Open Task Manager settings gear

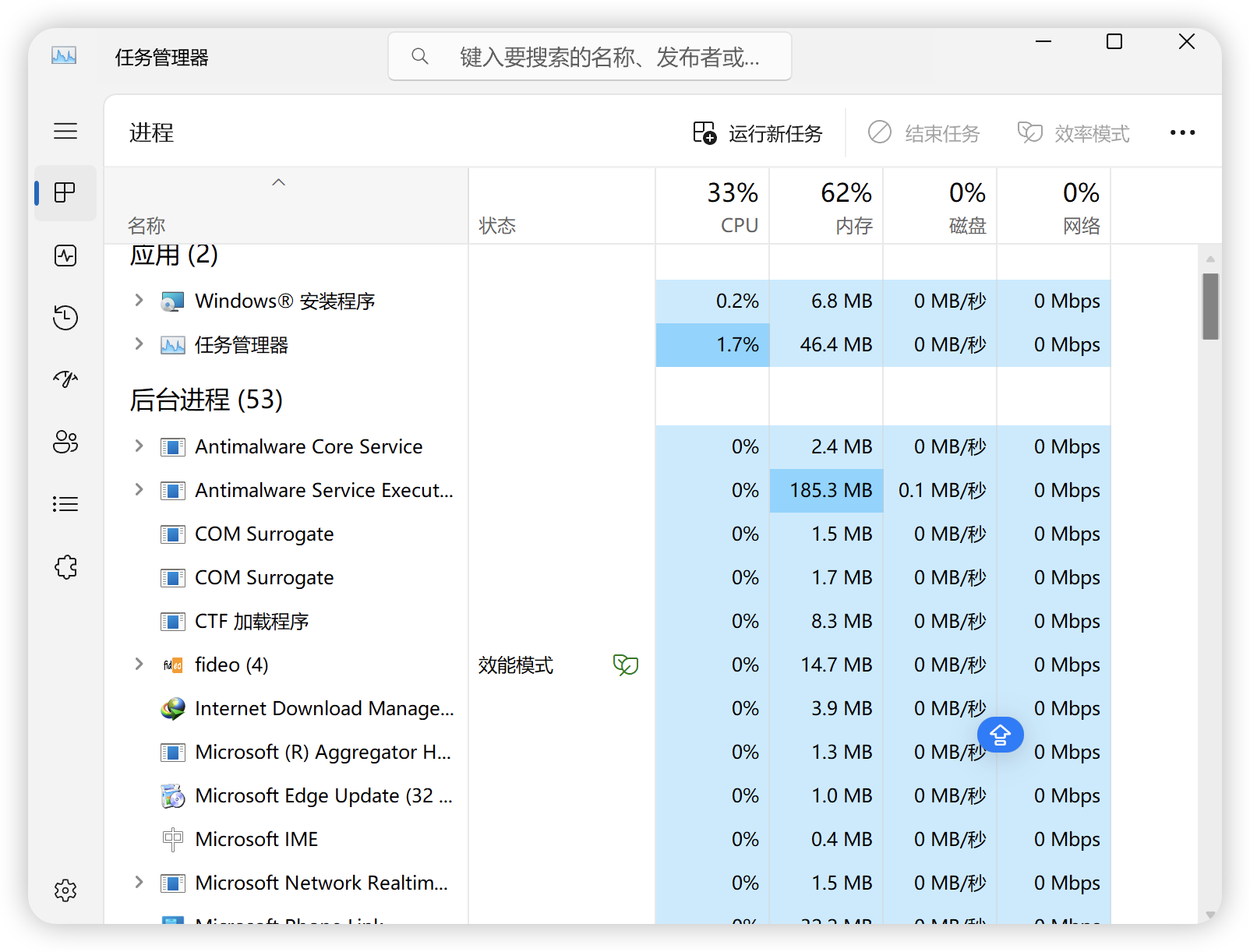(65, 890)
